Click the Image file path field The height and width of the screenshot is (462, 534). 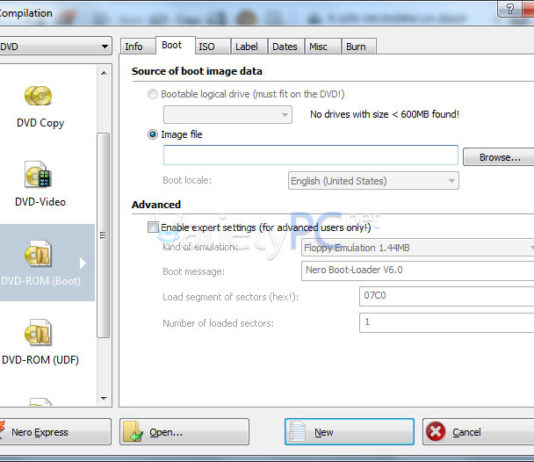[311, 155]
